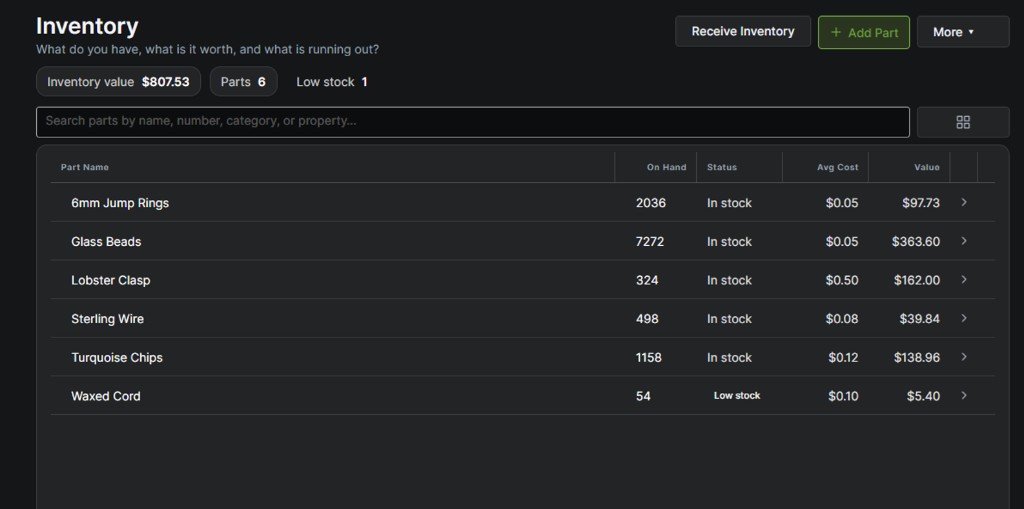Select the Turquoise Chips part name
Screen dimensions: 1024x509
pos(117,357)
